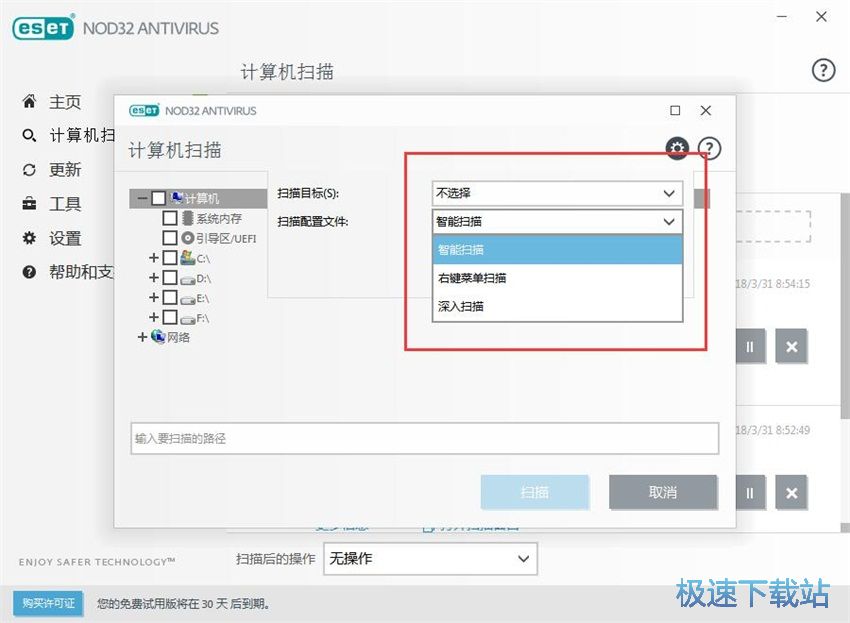
Task: Check the 系统内存 checkbox
Action: [170, 218]
